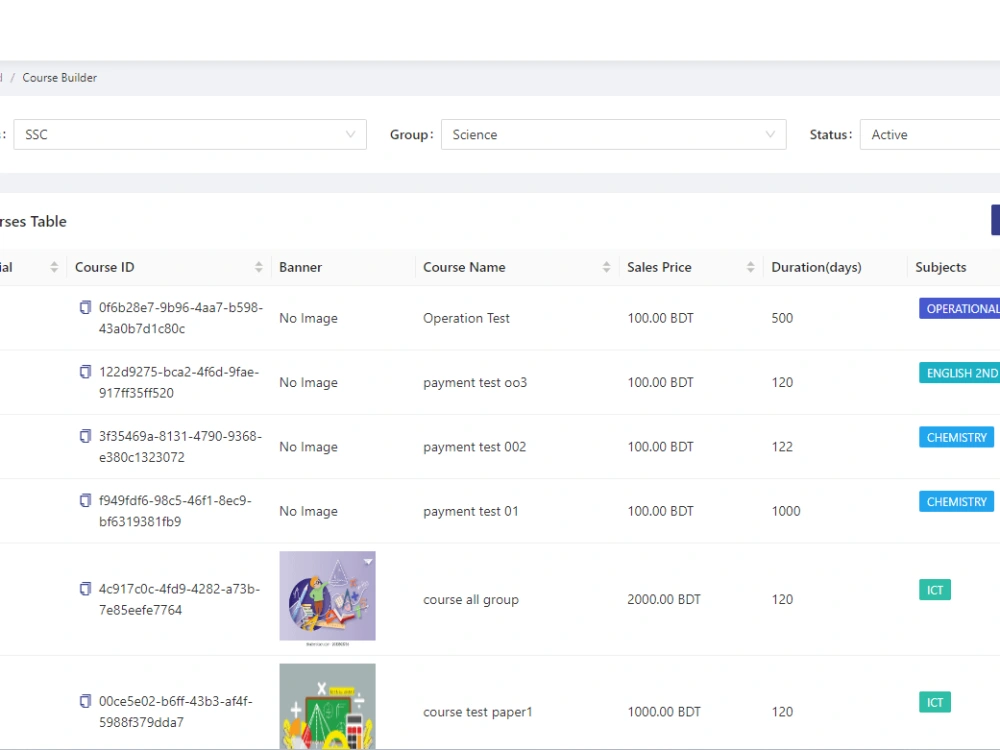This screenshot has width=1000, height=750.
Task: Select the CHEMISTRY tag on payment test 01
Action: [x=955, y=501]
